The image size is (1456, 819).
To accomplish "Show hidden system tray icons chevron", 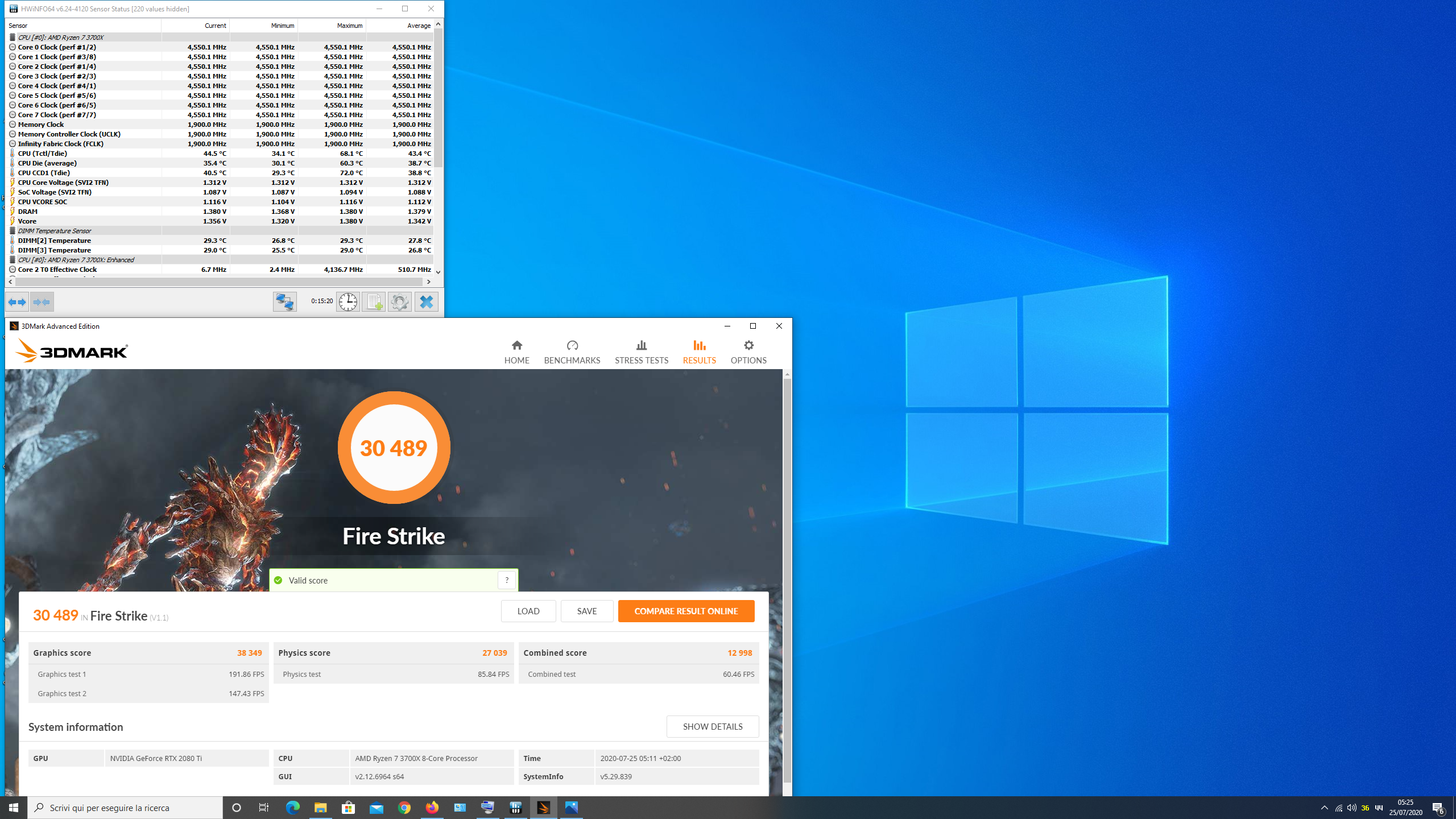I will click(1324, 808).
